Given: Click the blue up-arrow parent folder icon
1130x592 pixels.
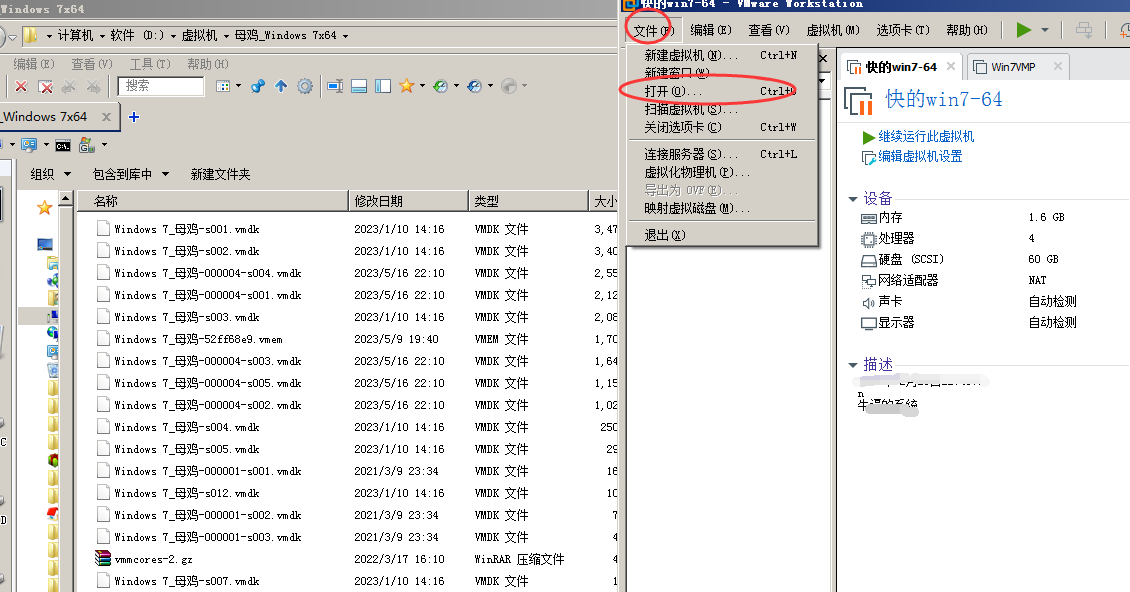Looking at the screenshot, I should coord(281,87).
